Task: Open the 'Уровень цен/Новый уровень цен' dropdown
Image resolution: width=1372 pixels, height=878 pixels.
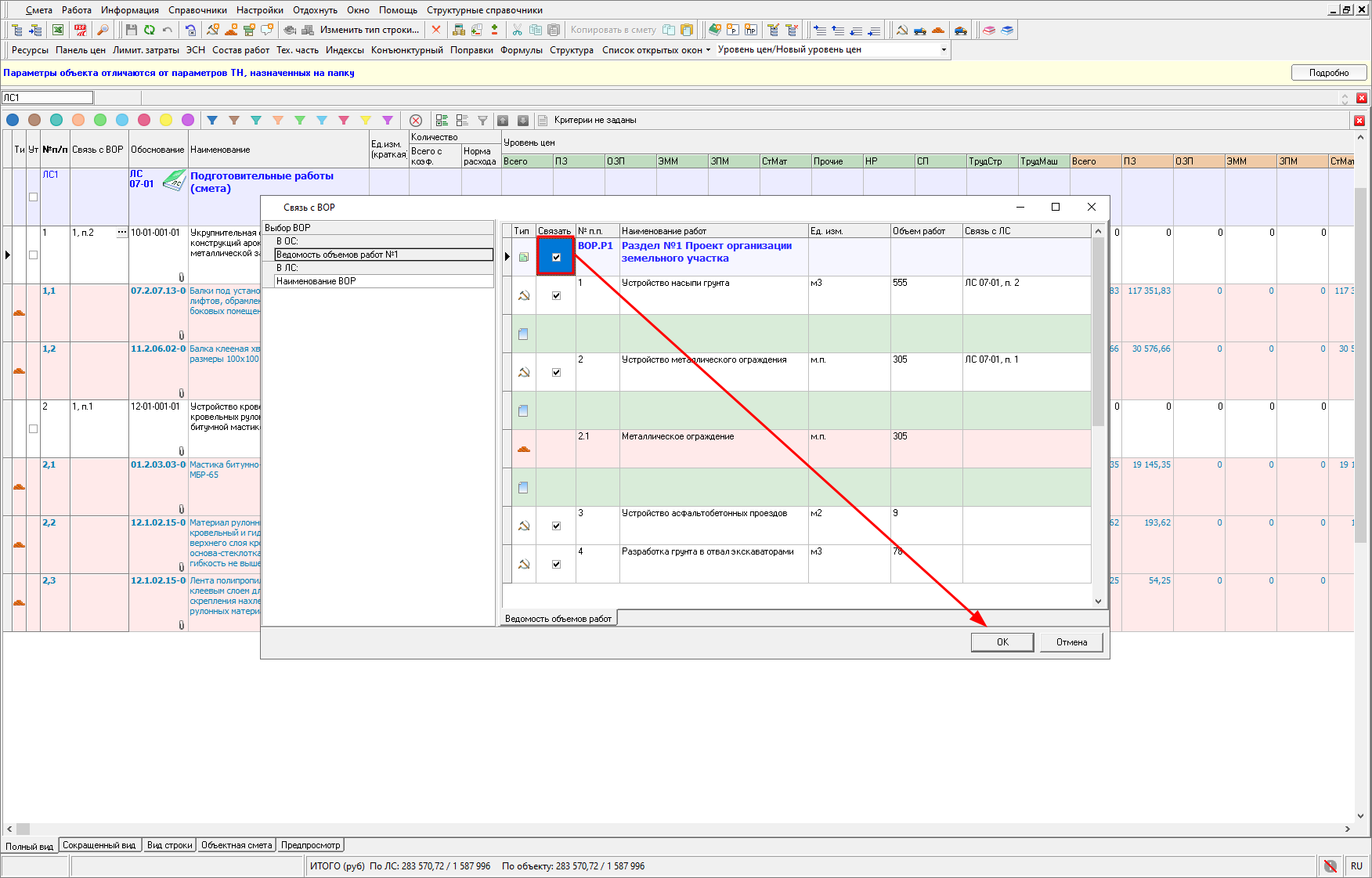Action: coord(943,49)
